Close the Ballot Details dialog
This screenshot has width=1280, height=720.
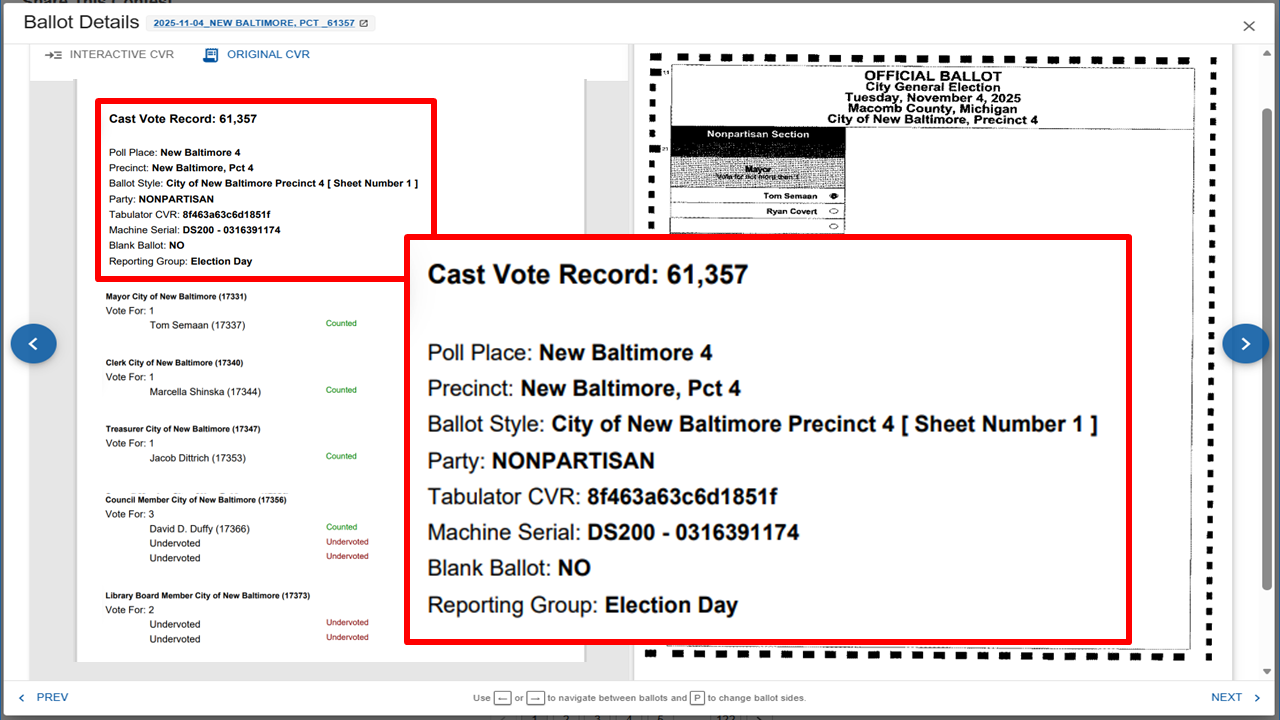click(x=1248, y=26)
